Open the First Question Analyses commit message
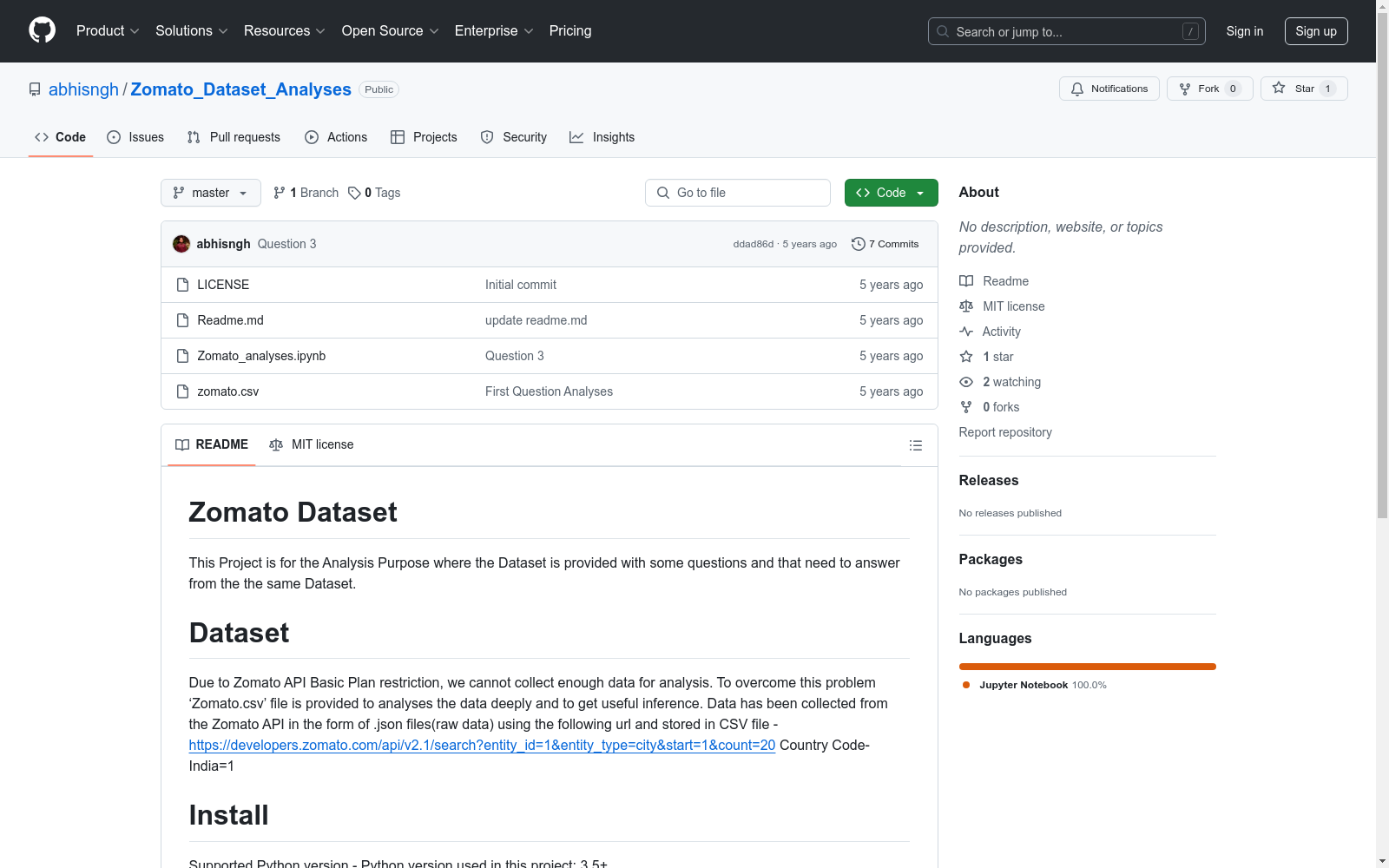 549,391
